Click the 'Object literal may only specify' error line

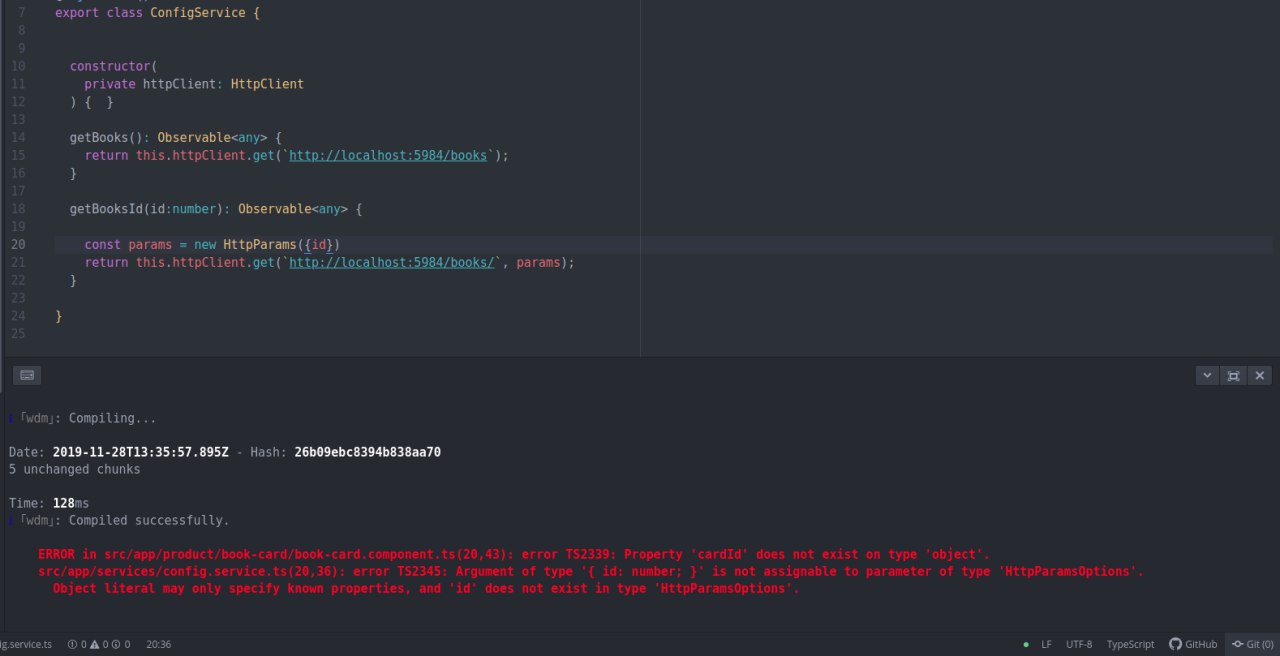426,589
